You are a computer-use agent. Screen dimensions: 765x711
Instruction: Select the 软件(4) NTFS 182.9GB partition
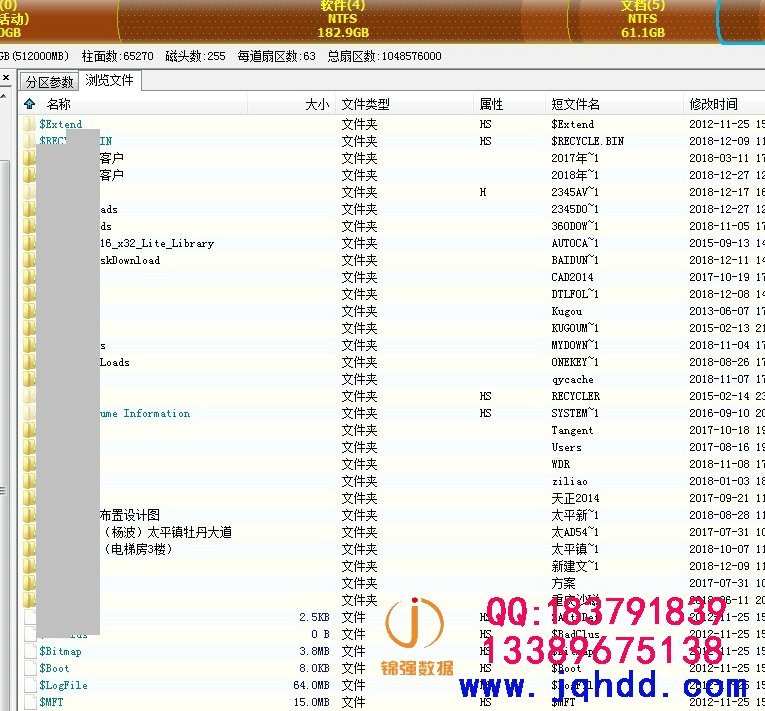coord(343,20)
